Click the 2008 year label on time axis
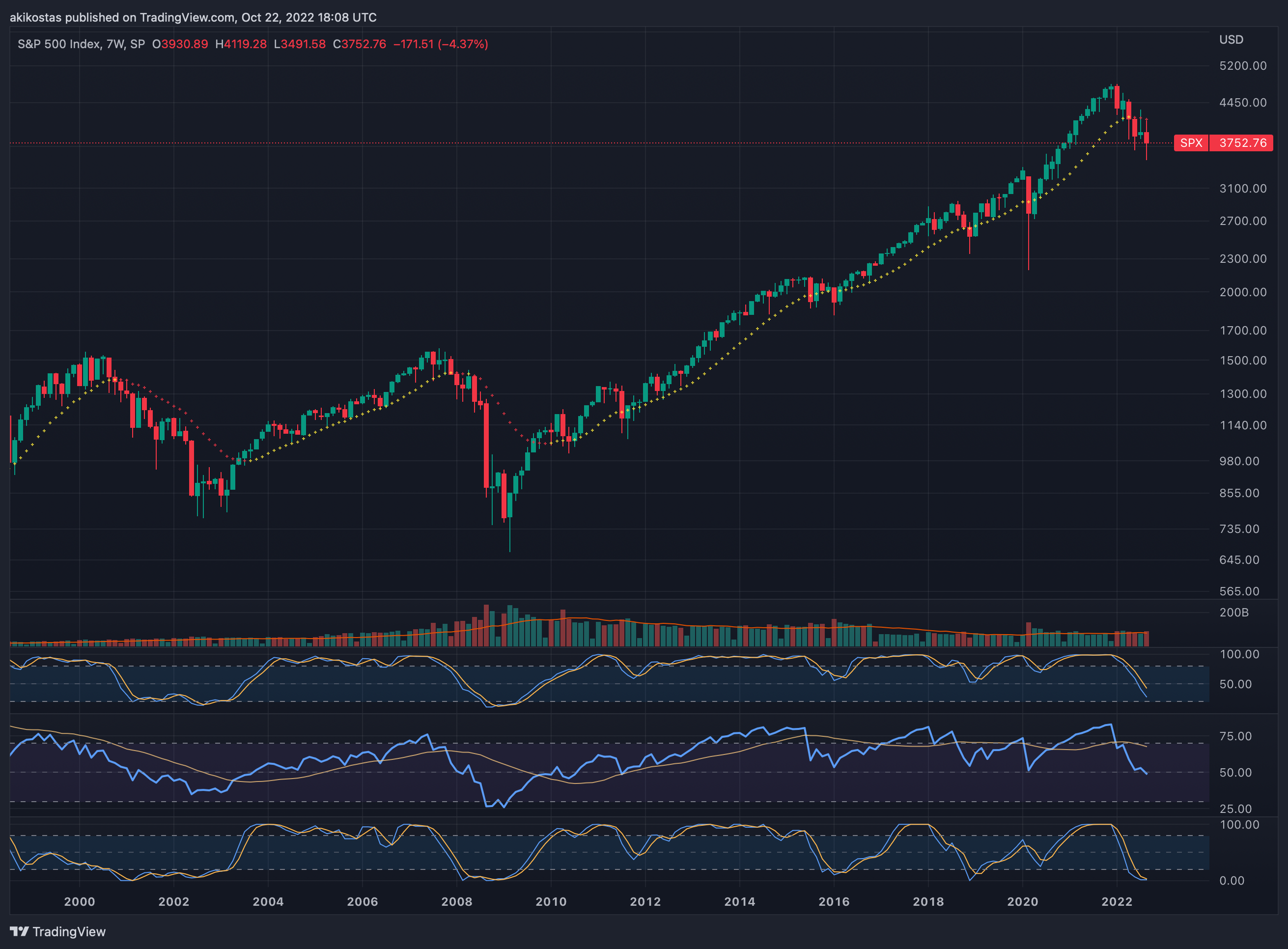The image size is (1288, 949). (x=457, y=901)
